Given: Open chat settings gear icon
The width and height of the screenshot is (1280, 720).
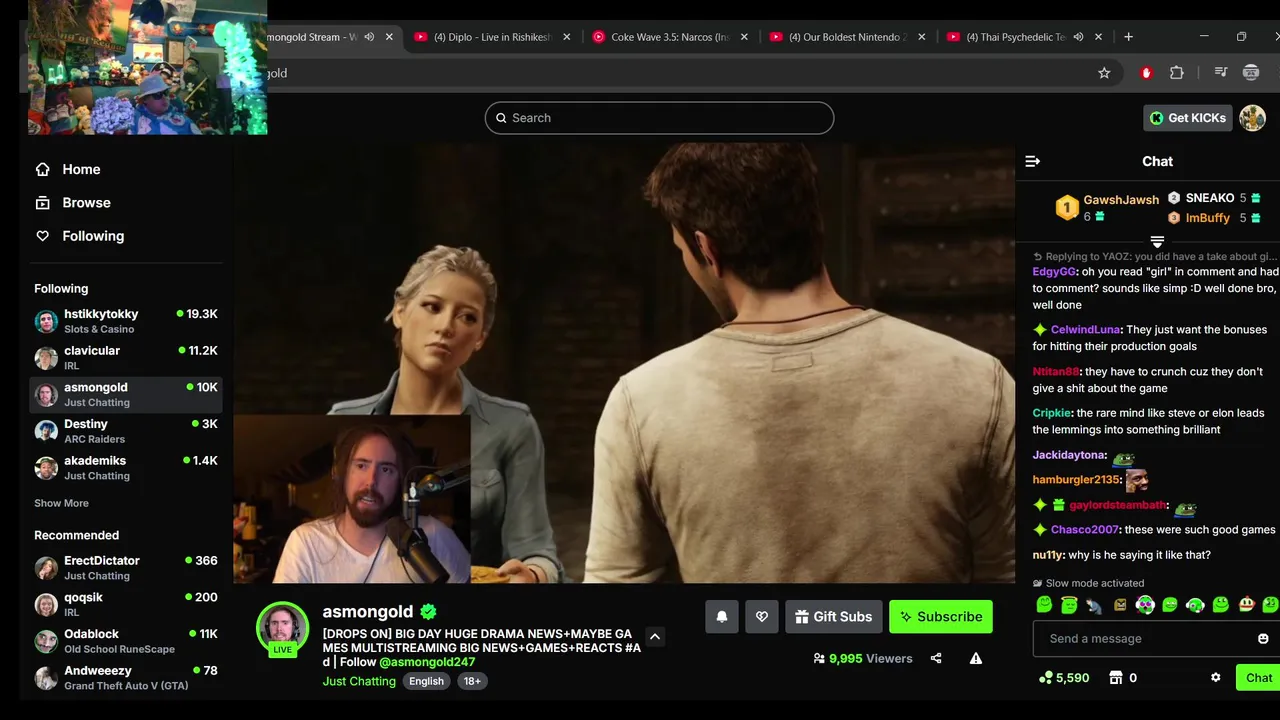Looking at the screenshot, I should pyautogui.click(x=1216, y=677).
